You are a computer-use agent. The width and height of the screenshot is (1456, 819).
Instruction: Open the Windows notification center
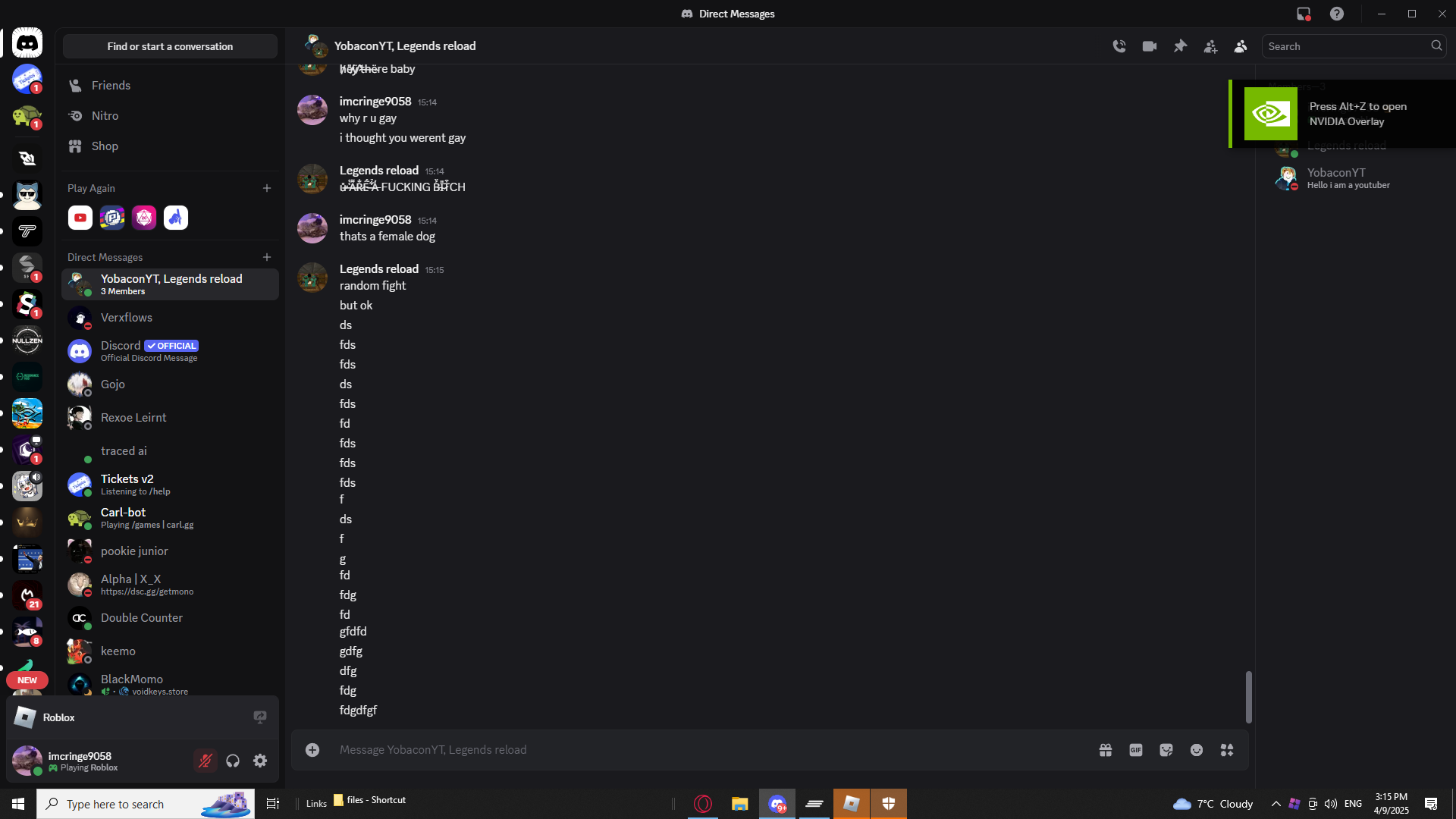click(x=1432, y=804)
